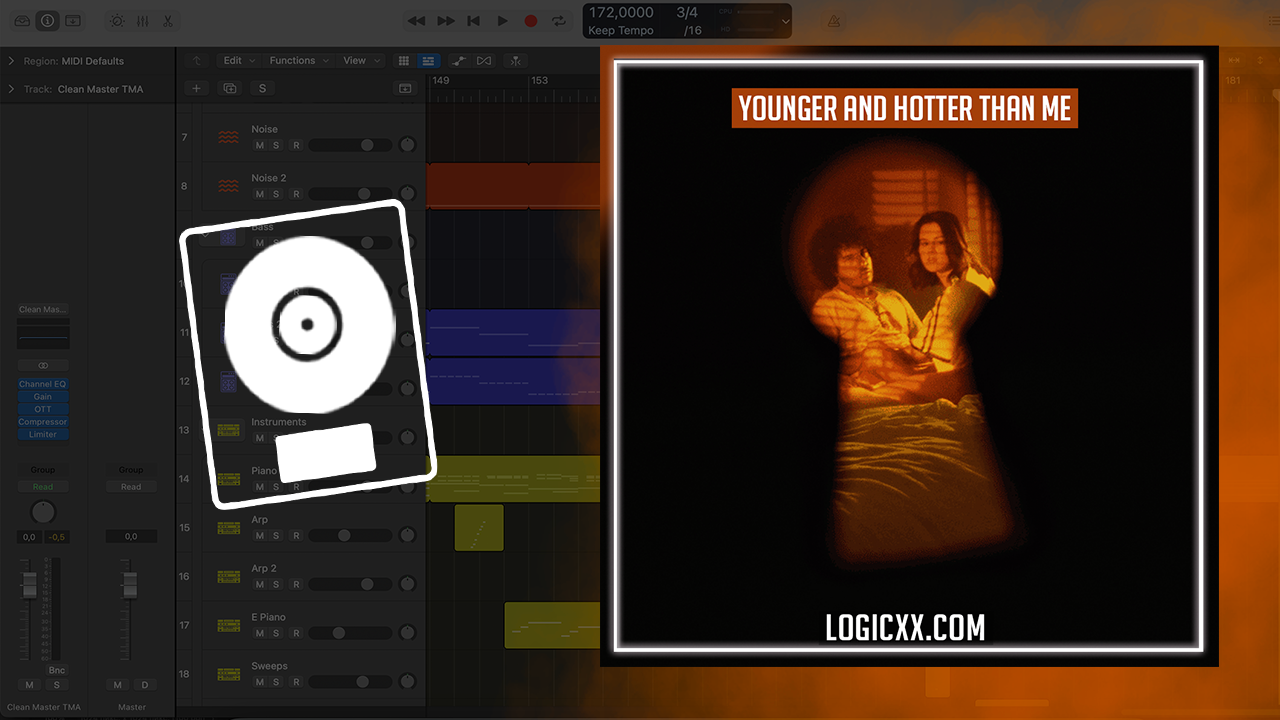Click the Metronome icon

(x=834, y=21)
